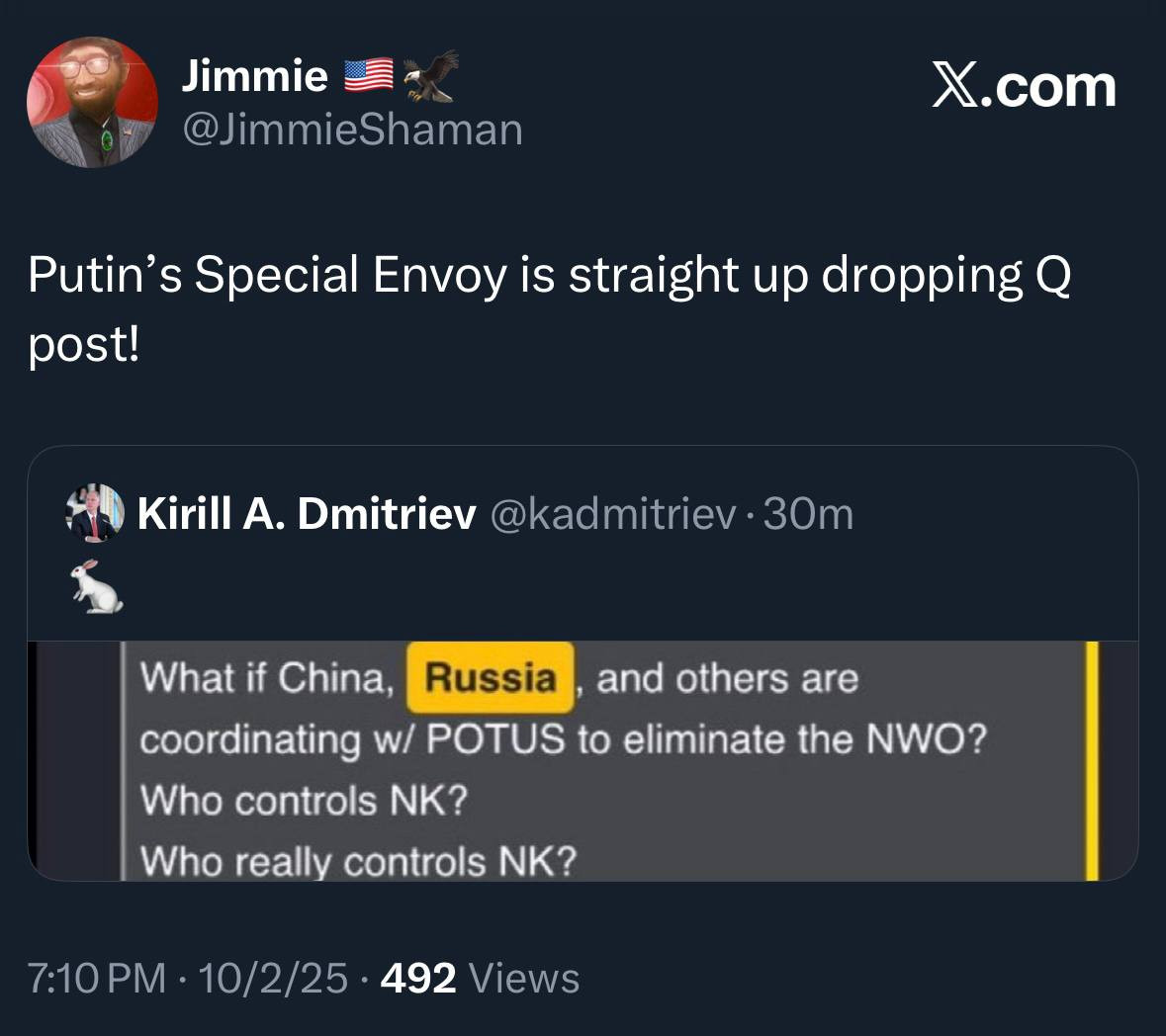Click the yellow highlighted Russia word

pos(491,678)
